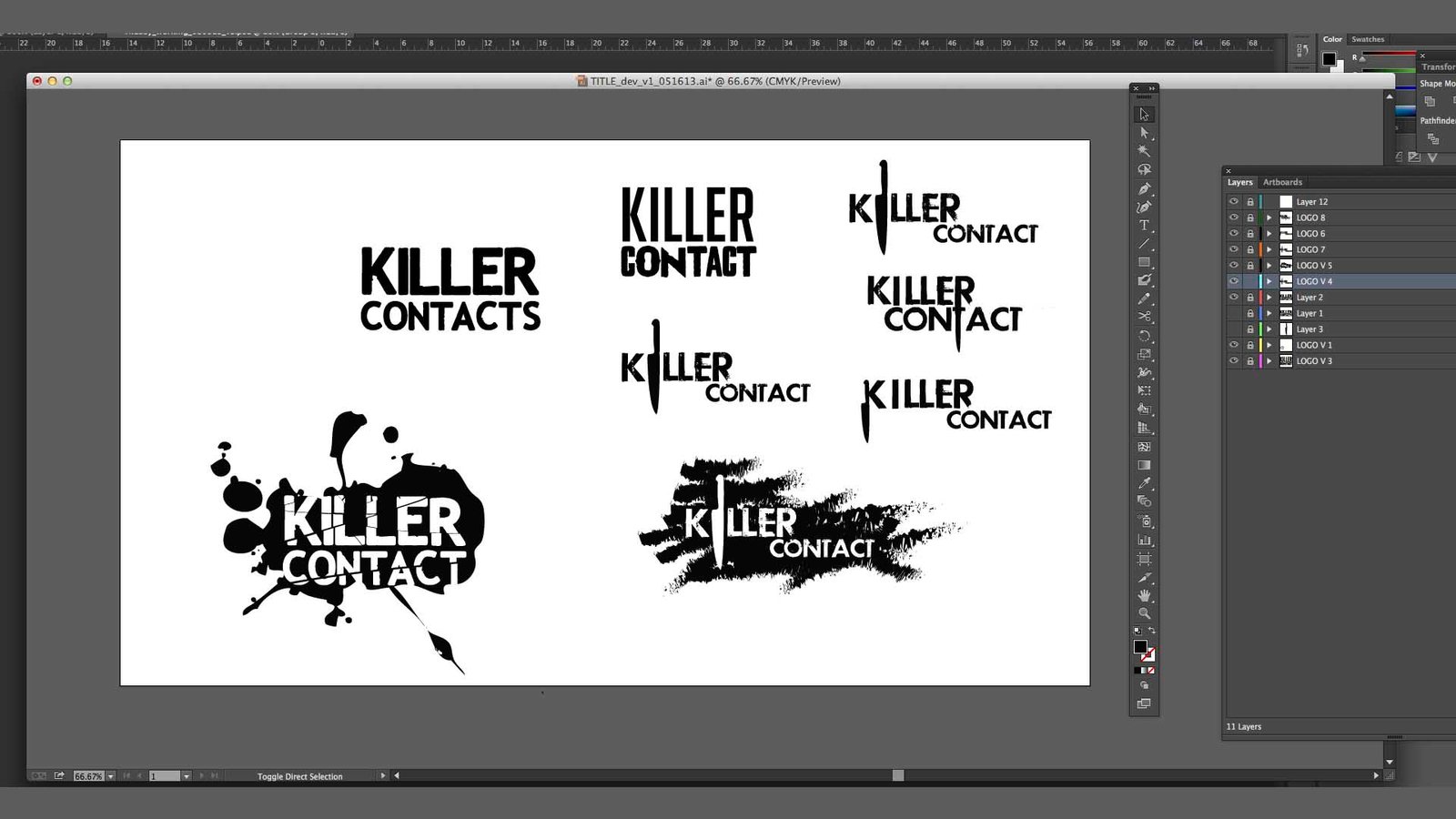Image resolution: width=1456 pixels, height=819 pixels.
Task: Open the zoom level dropdown
Action: [x=111, y=776]
